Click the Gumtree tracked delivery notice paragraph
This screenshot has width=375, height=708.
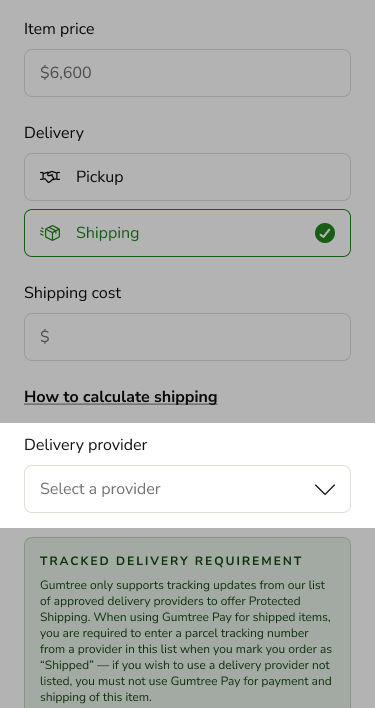(186, 641)
